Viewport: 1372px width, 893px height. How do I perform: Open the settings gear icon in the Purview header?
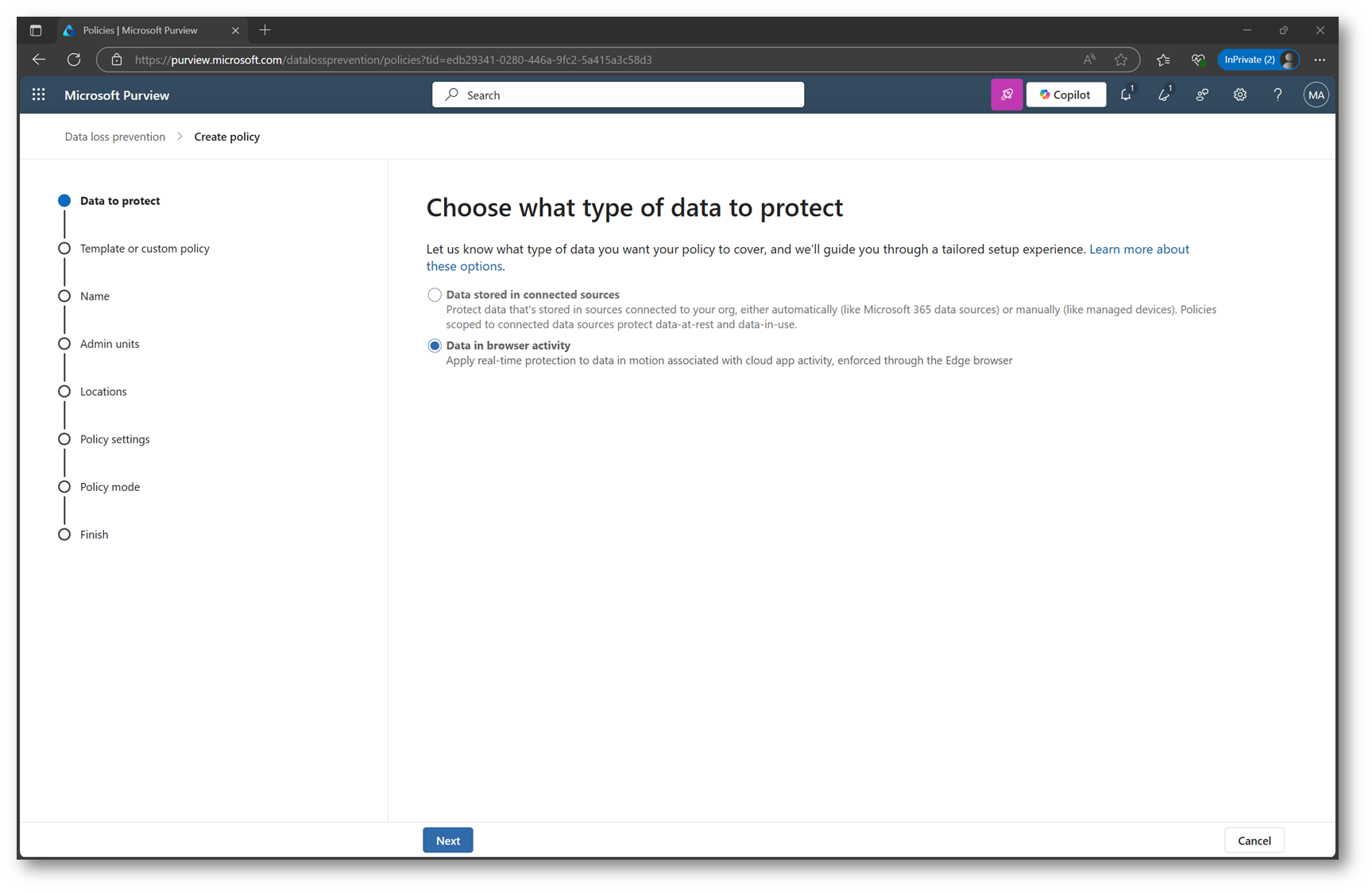(1239, 95)
